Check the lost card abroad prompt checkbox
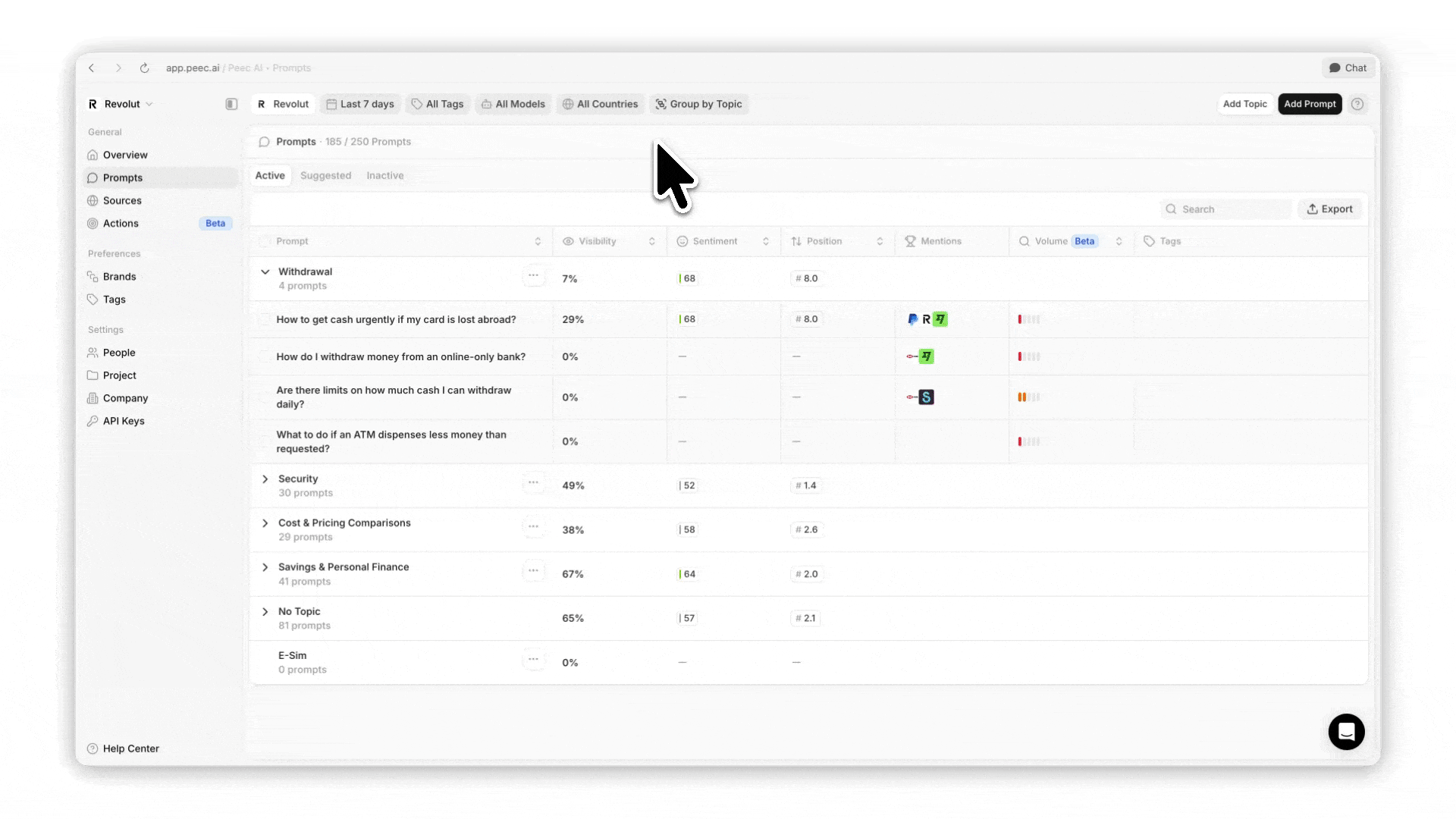This screenshot has width=1456, height=819. (x=265, y=319)
